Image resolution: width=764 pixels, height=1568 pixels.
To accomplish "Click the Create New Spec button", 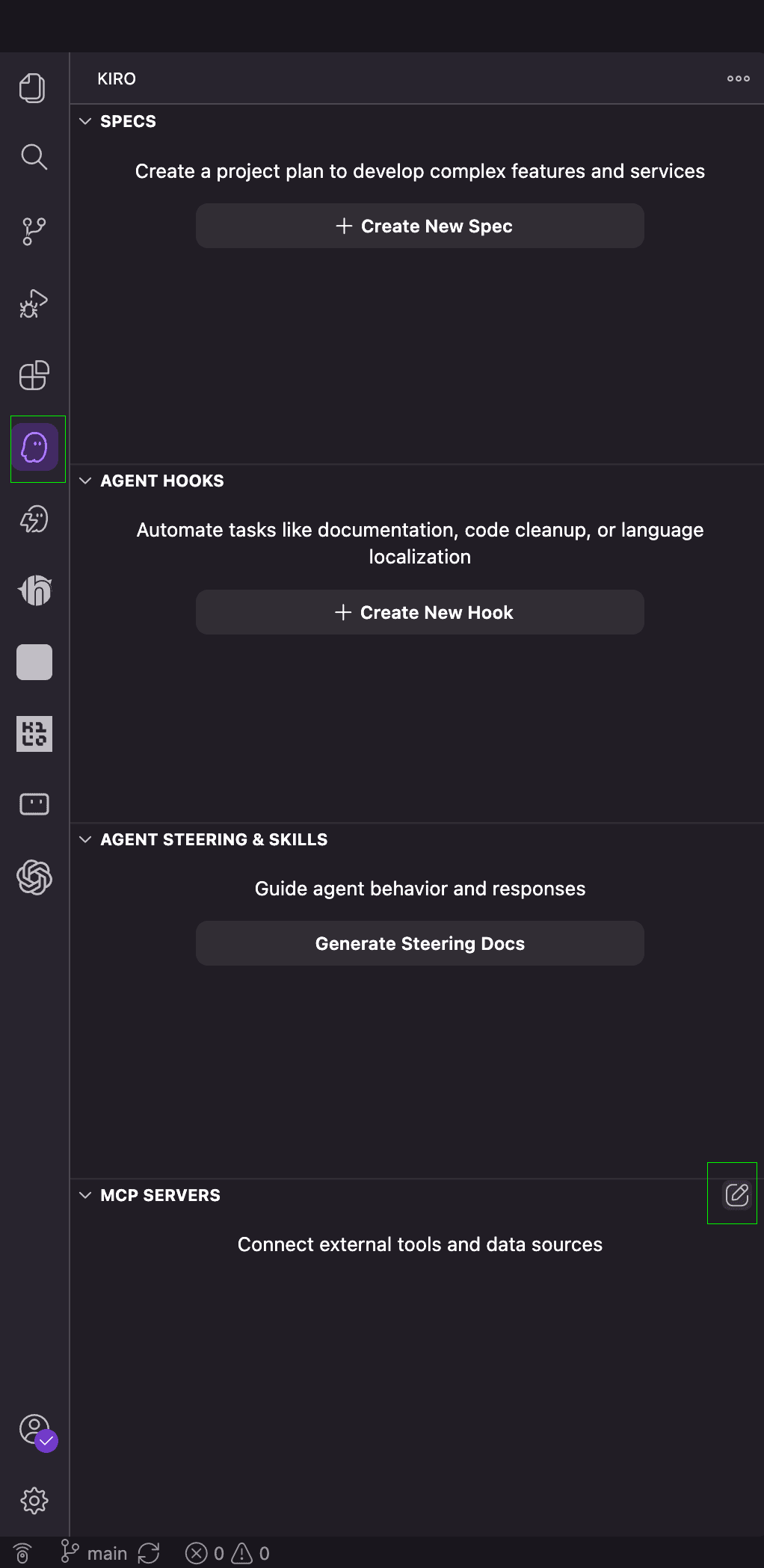I will 419,225.
